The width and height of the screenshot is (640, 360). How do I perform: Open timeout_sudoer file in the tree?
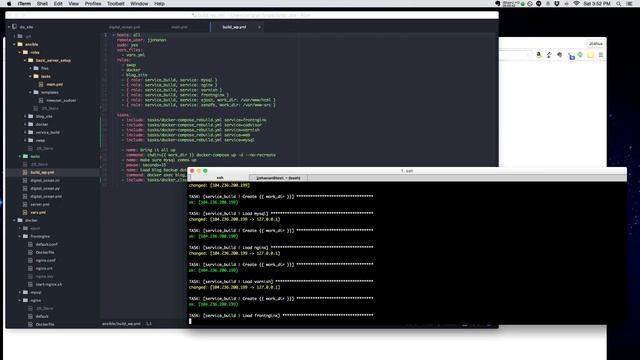click(x=61, y=100)
